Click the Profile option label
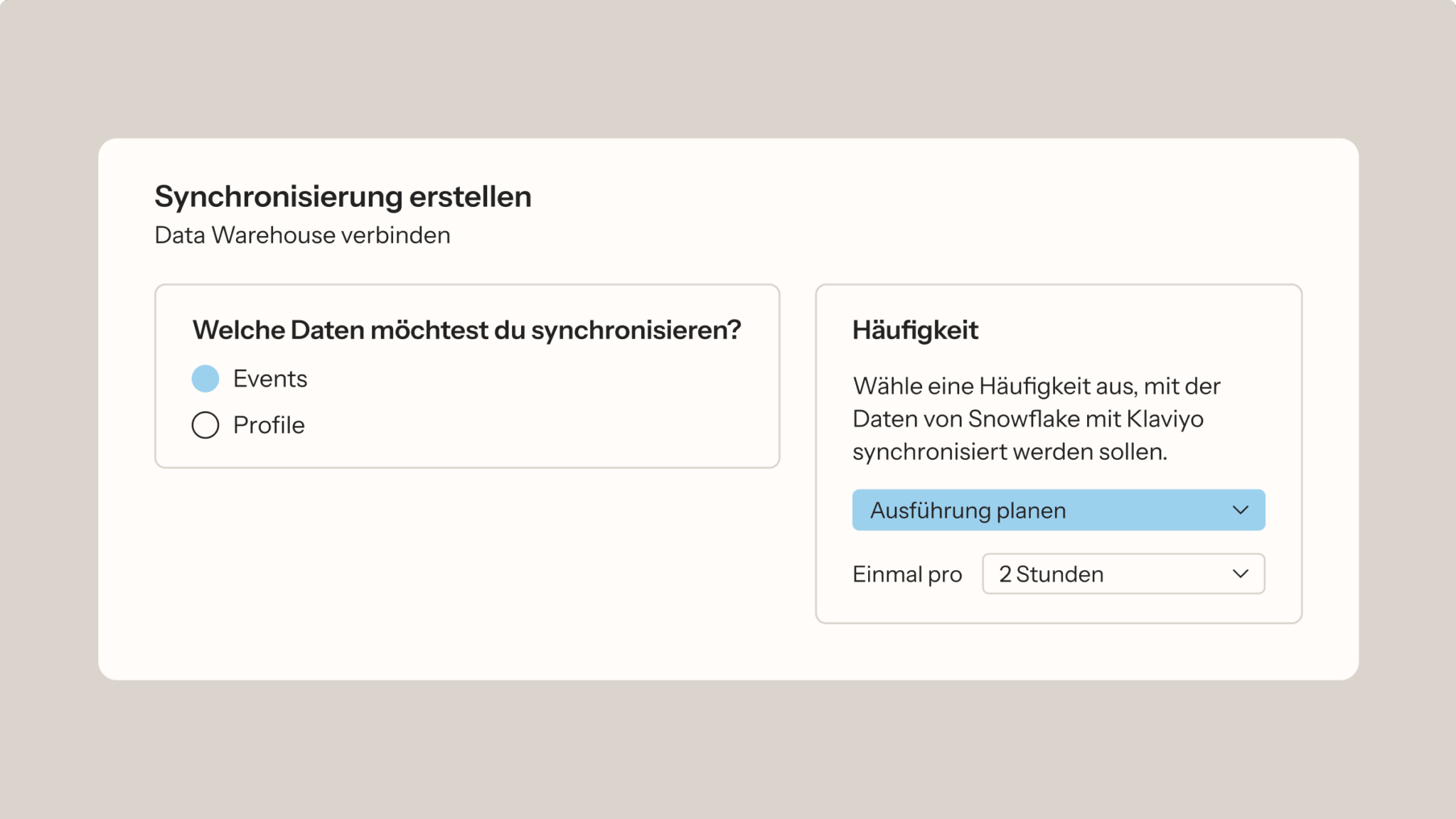The image size is (1456, 819). (269, 425)
